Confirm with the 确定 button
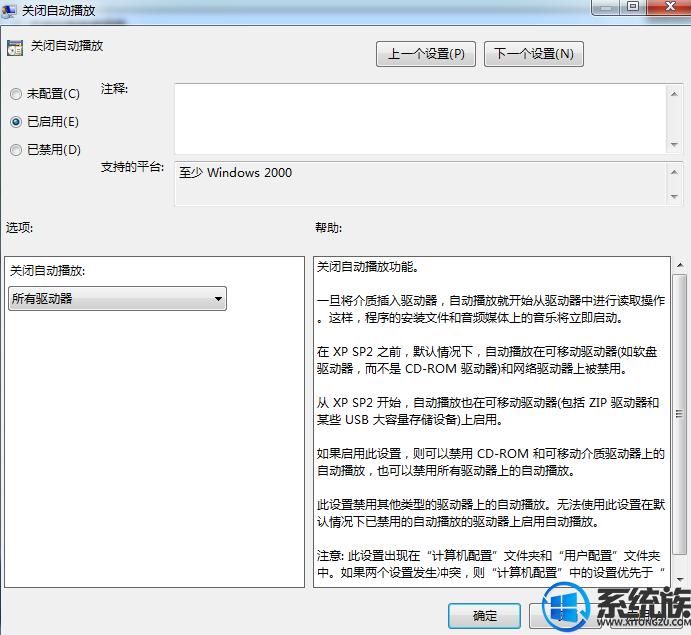Image resolution: width=691 pixels, height=635 pixels. click(484, 616)
